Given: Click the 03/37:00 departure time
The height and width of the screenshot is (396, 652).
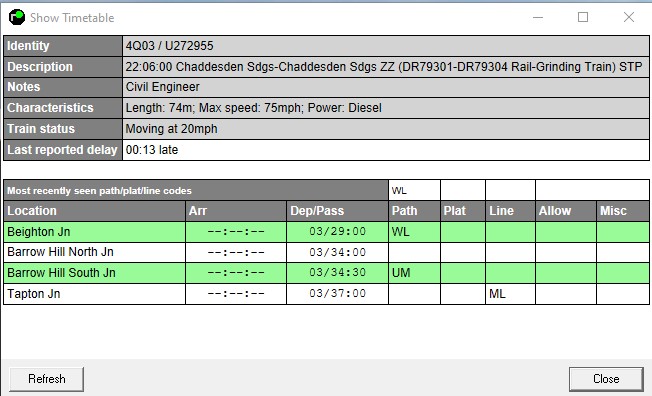Looking at the screenshot, I should (x=337, y=294).
